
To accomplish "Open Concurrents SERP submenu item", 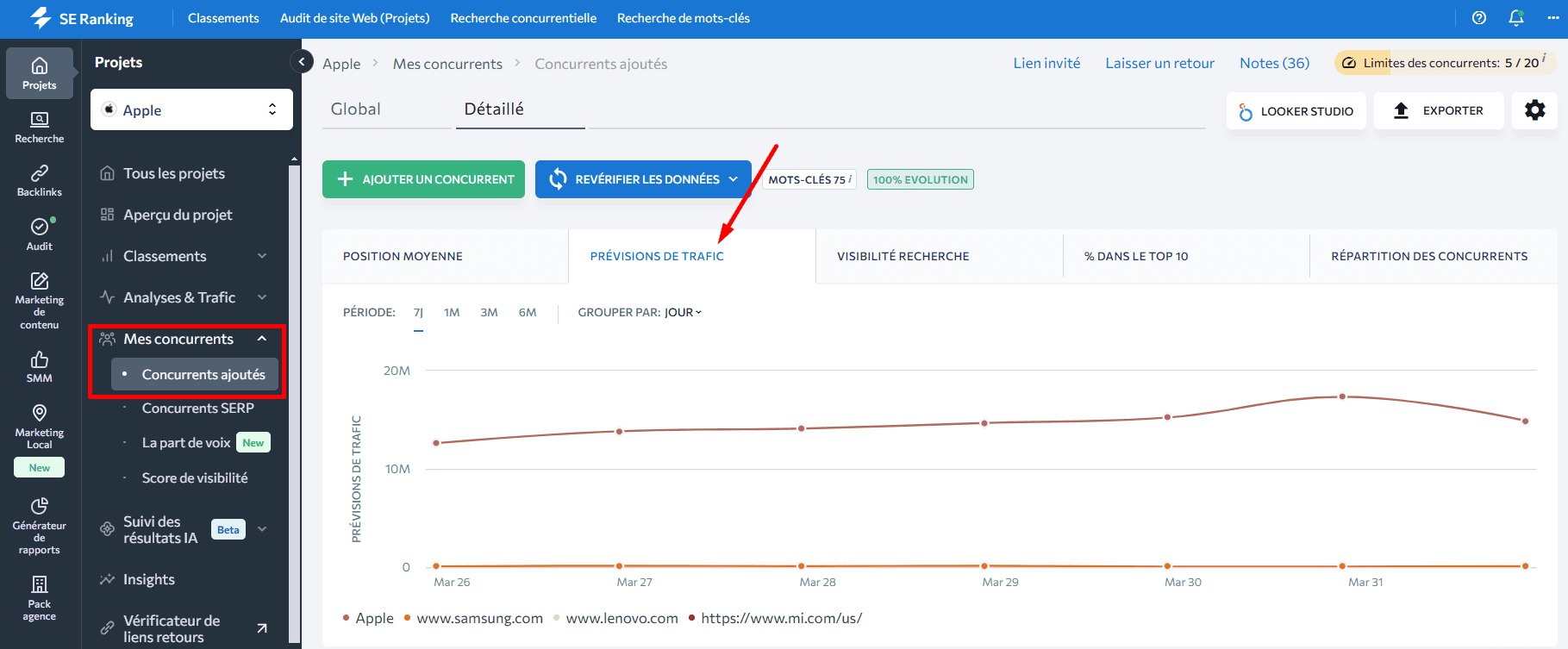I will [x=197, y=408].
